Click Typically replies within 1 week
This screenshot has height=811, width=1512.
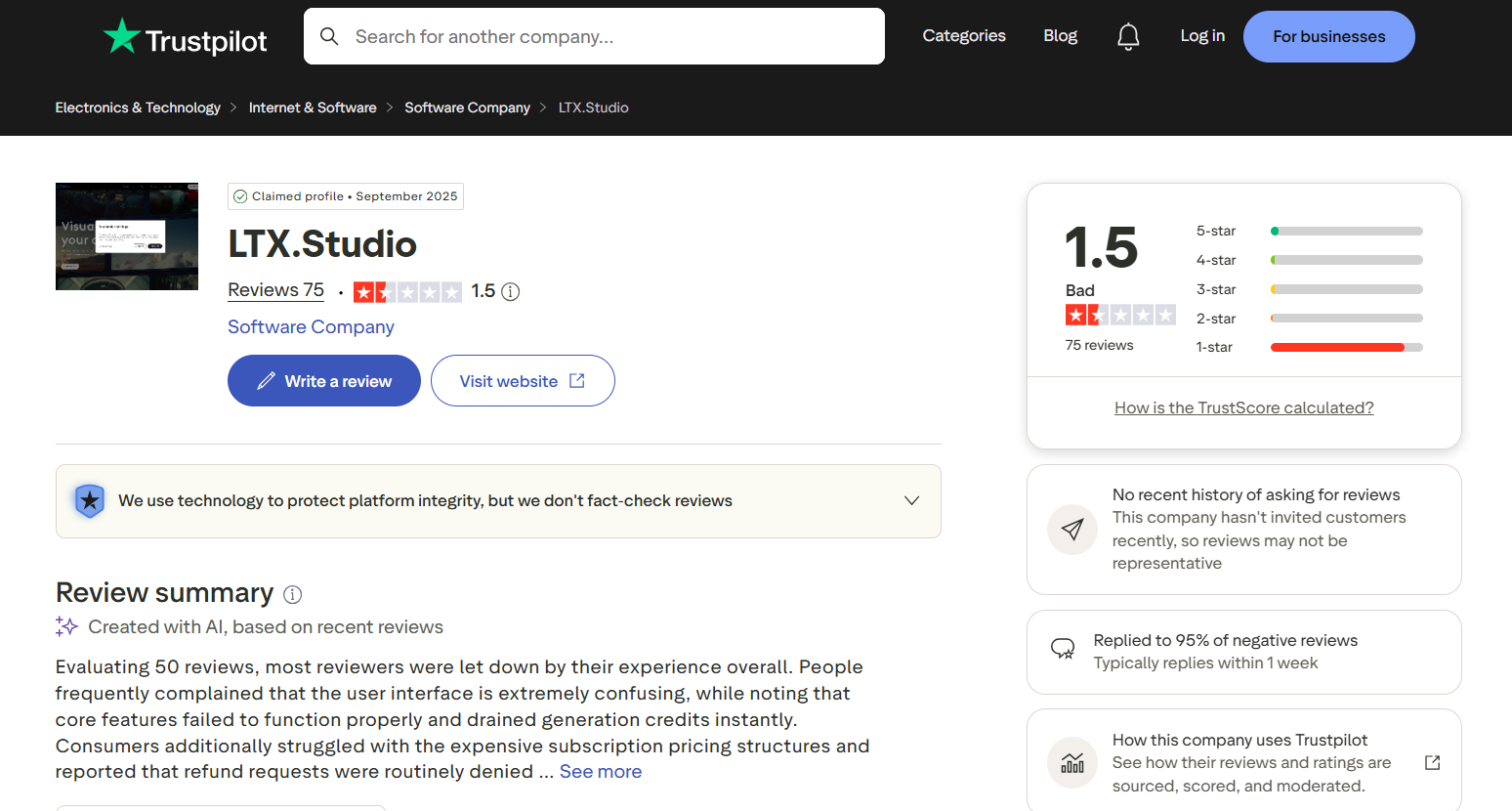pos(1205,663)
